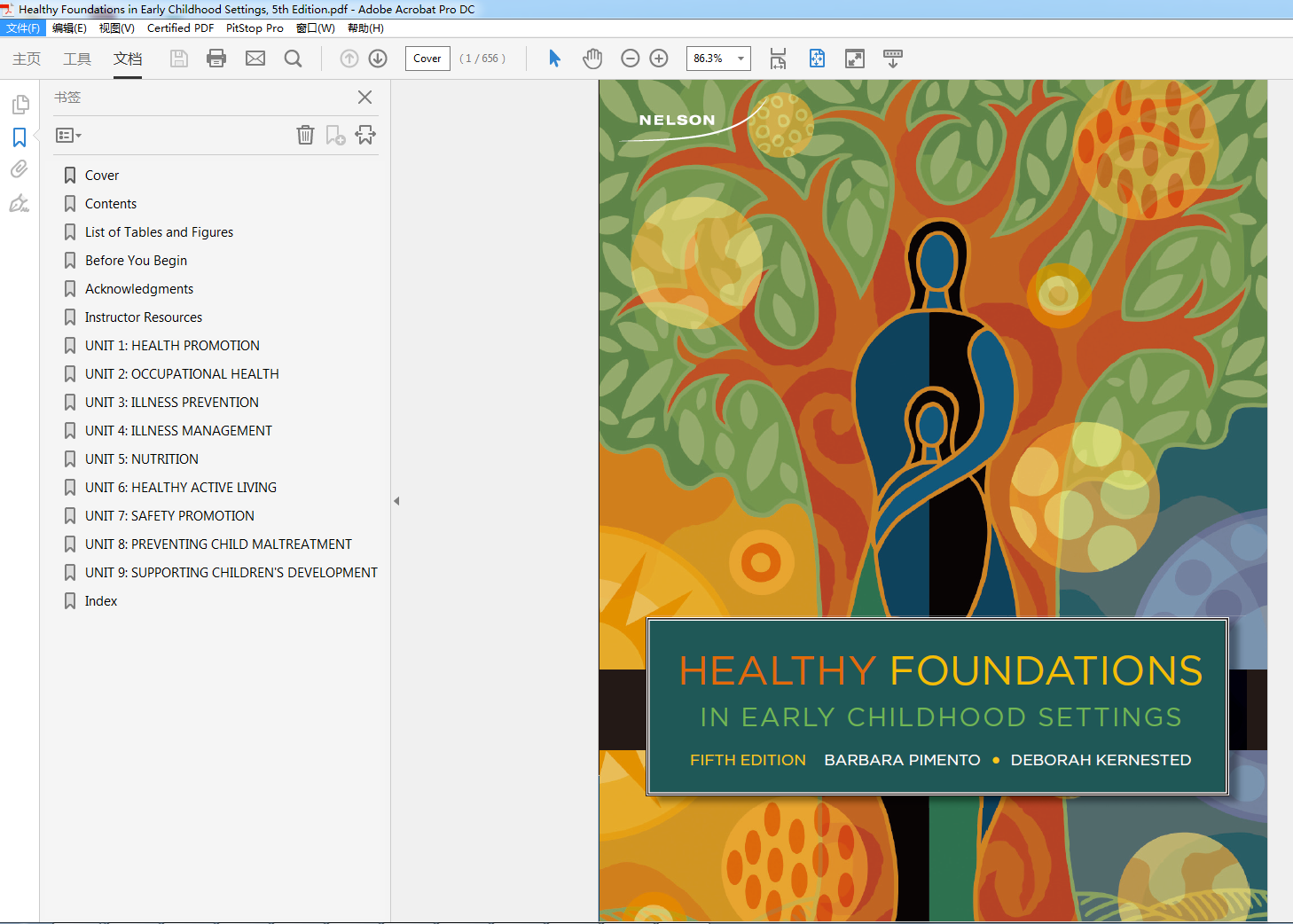The image size is (1293, 924).
Task: Fit one full page icon
Action: pos(817,59)
